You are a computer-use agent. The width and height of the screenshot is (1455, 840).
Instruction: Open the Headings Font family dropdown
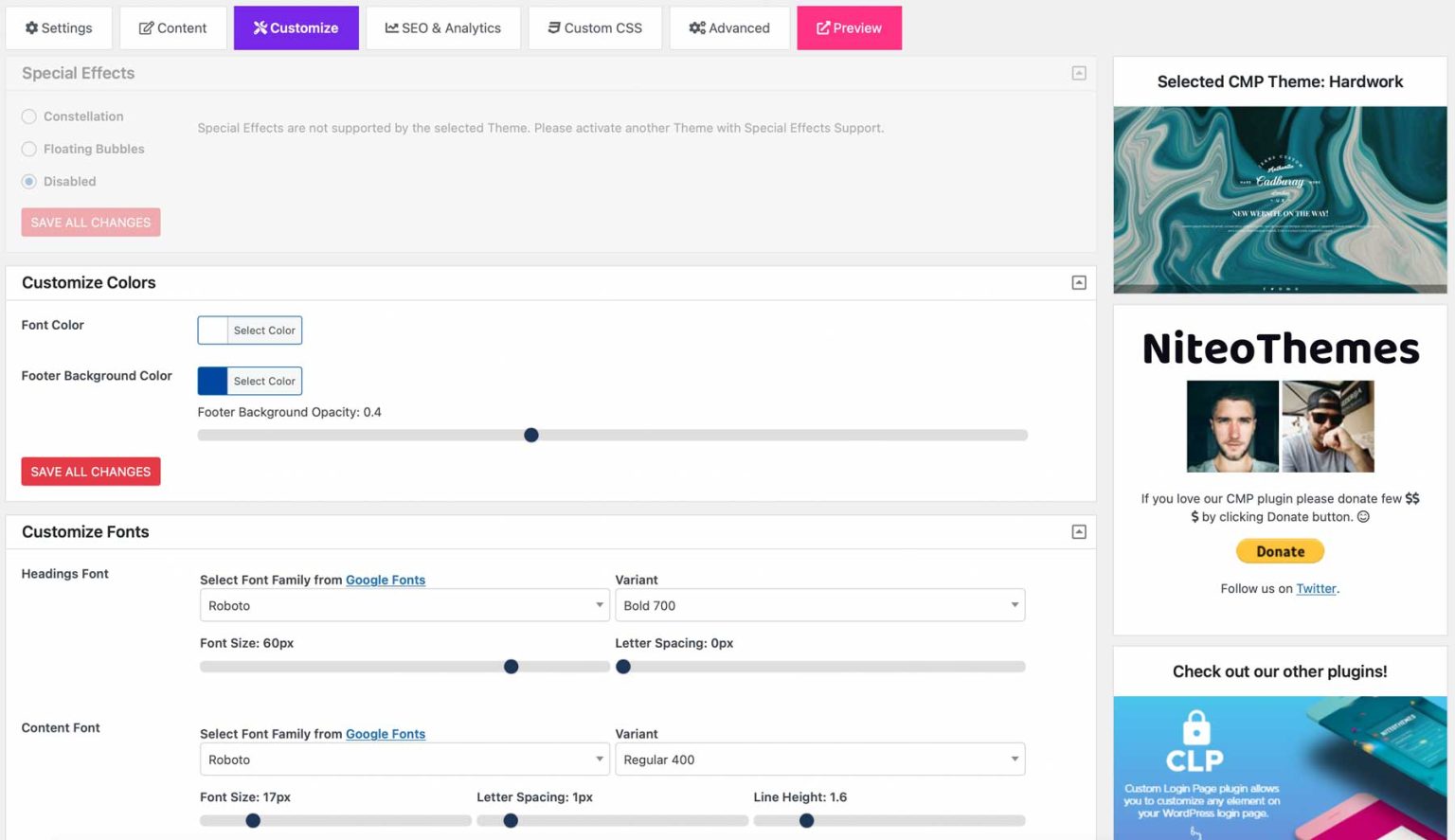coord(404,605)
